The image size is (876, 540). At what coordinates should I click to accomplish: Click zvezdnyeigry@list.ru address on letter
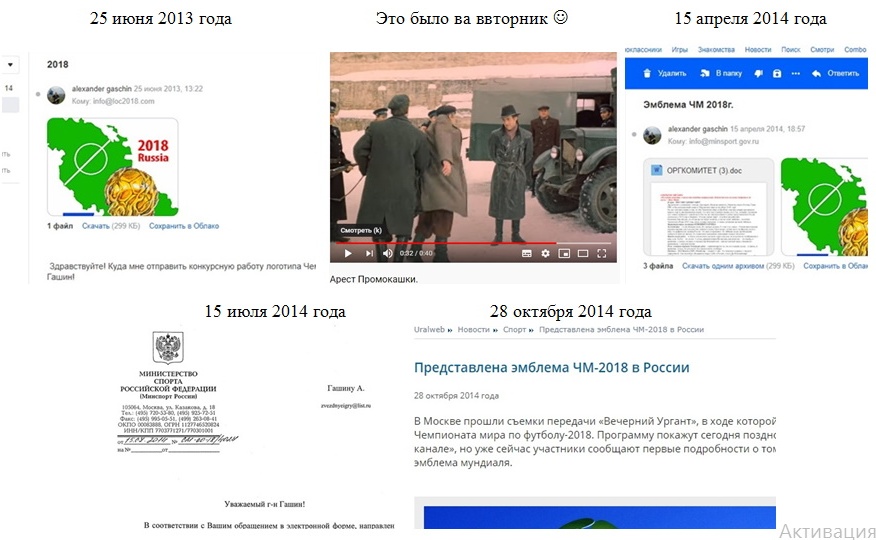(346, 405)
